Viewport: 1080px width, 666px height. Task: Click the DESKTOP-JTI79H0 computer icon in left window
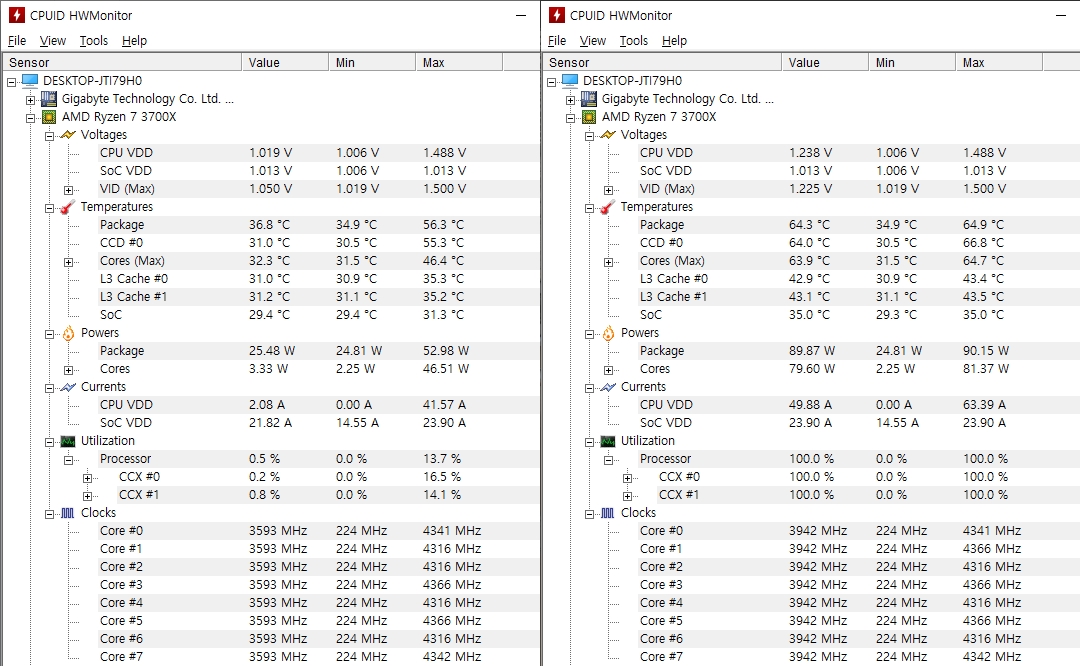30,81
